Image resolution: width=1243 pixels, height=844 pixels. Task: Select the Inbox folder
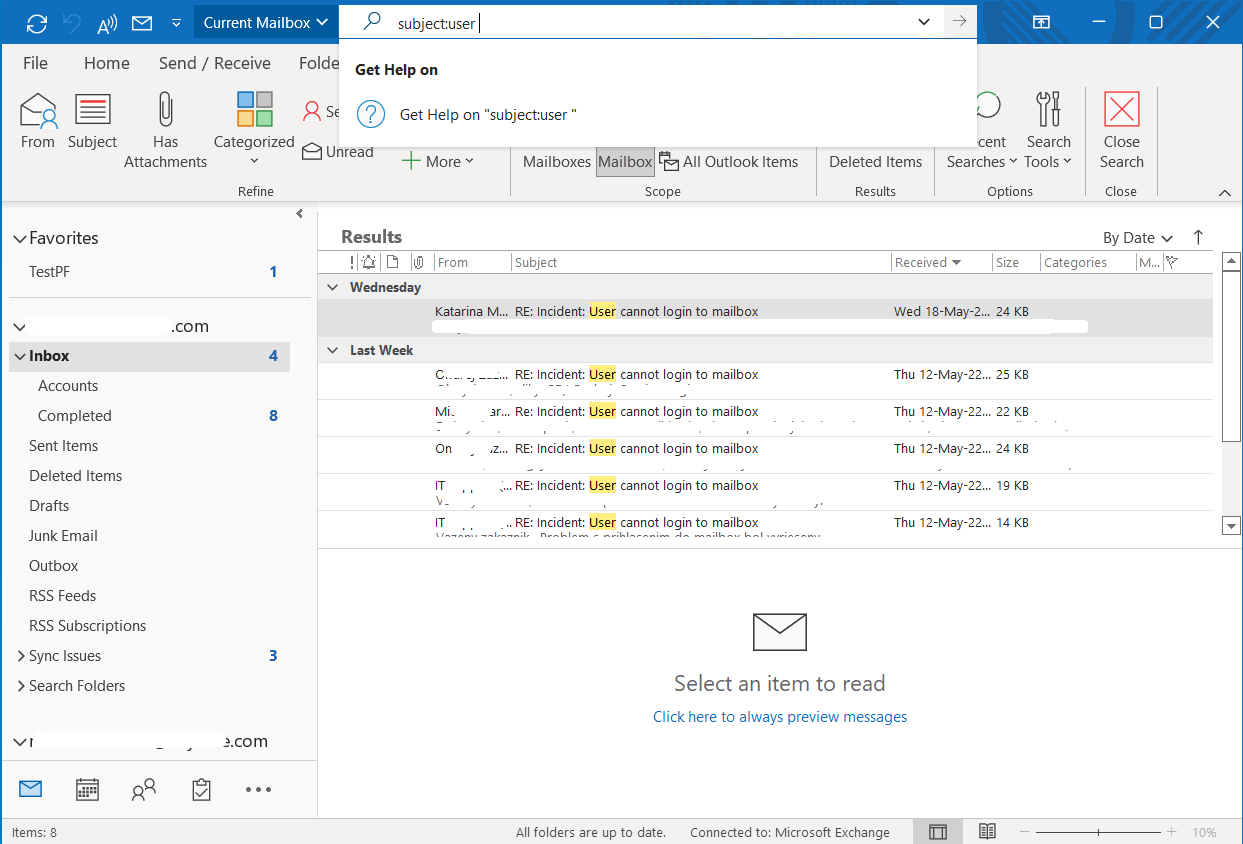pos(150,356)
